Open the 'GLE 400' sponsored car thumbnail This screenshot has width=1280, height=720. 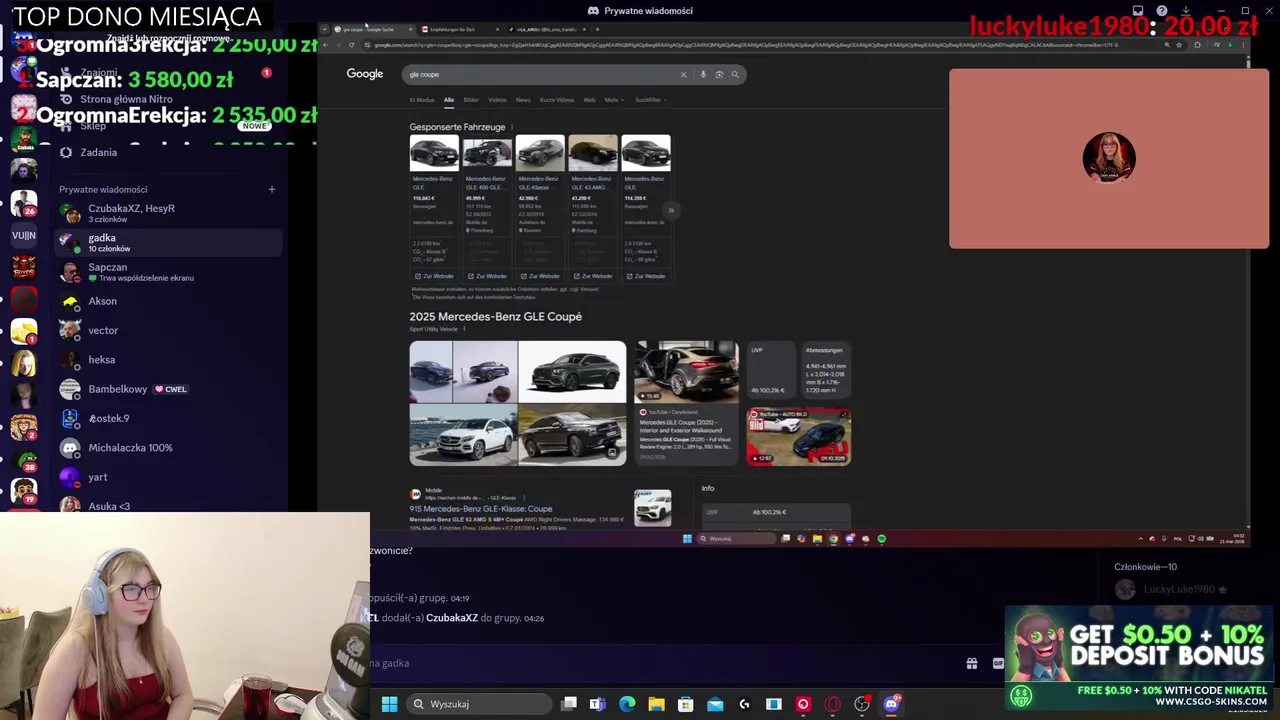click(487, 153)
